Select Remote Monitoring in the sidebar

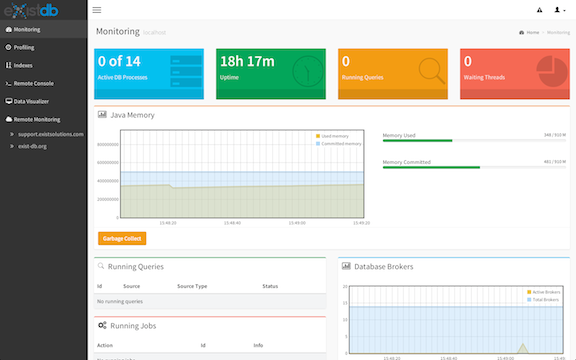point(43,119)
